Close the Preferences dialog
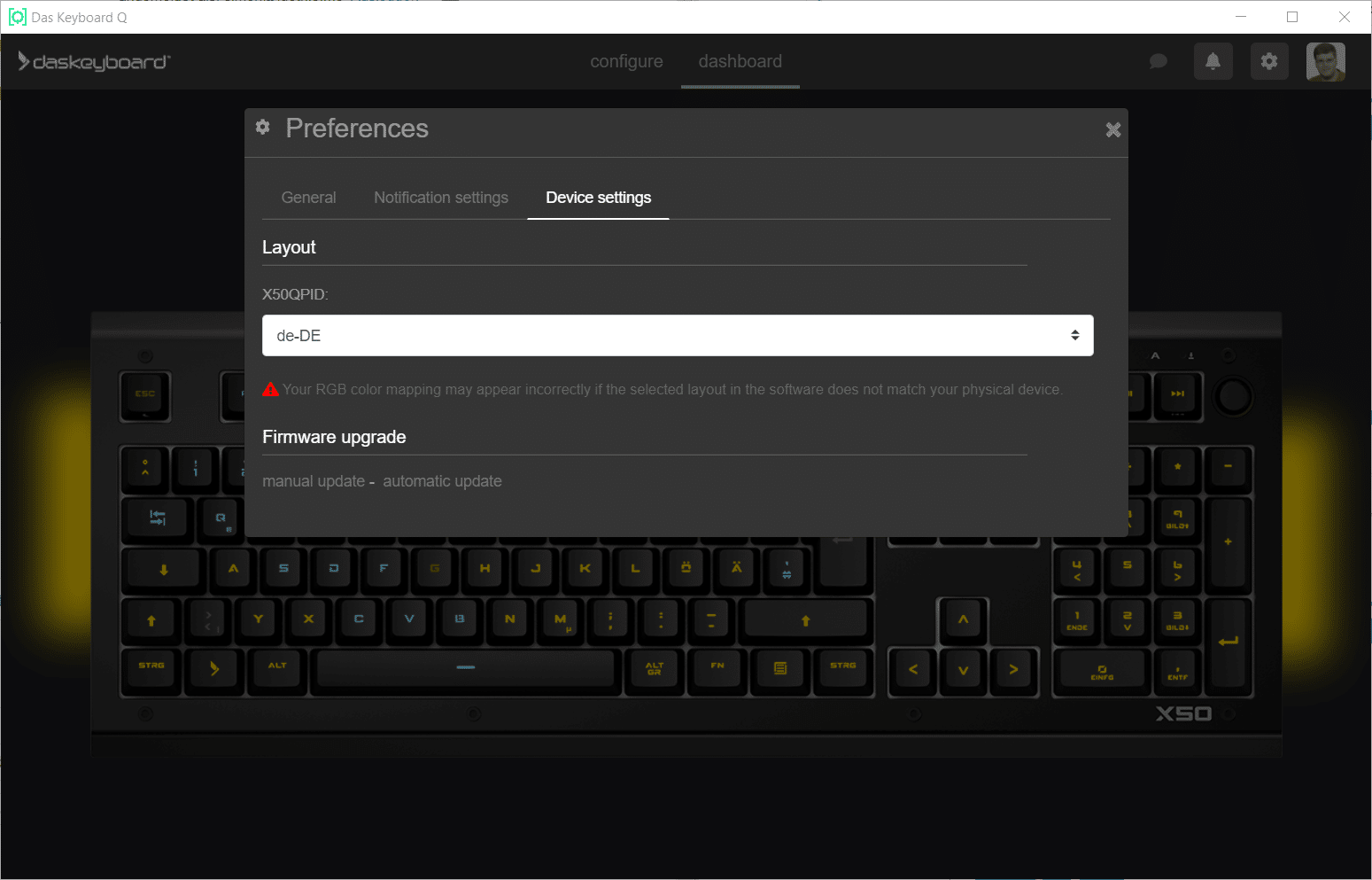This screenshot has width=1372, height=880. [x=1112, y=130]
